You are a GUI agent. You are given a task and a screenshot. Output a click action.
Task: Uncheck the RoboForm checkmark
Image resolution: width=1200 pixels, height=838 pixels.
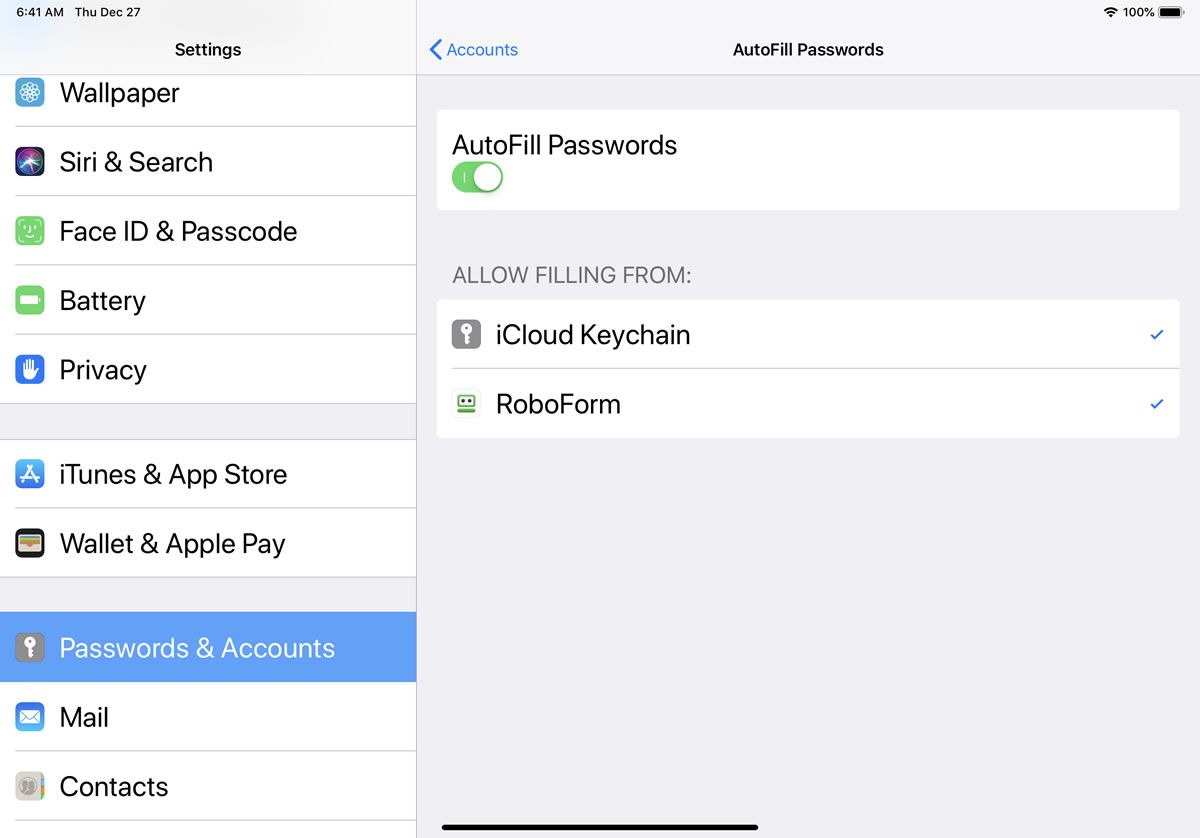(1157, 404)
